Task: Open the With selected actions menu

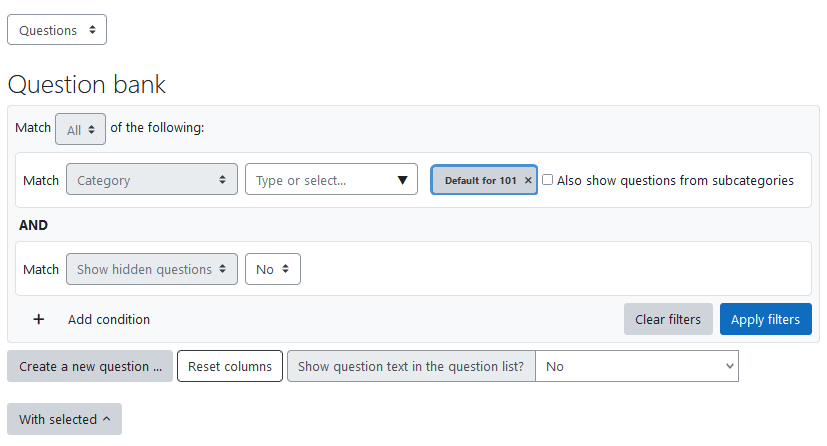Action: 64,419
